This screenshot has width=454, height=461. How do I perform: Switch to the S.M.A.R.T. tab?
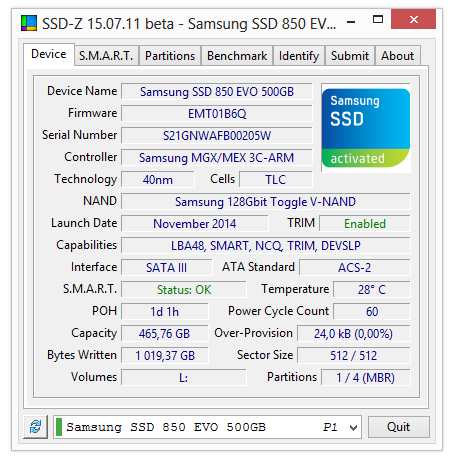[106, 56]
